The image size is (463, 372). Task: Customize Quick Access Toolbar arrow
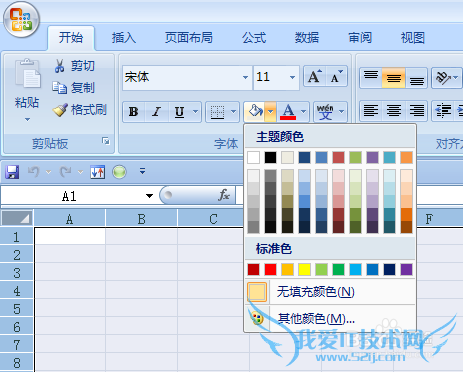[142, 171]
